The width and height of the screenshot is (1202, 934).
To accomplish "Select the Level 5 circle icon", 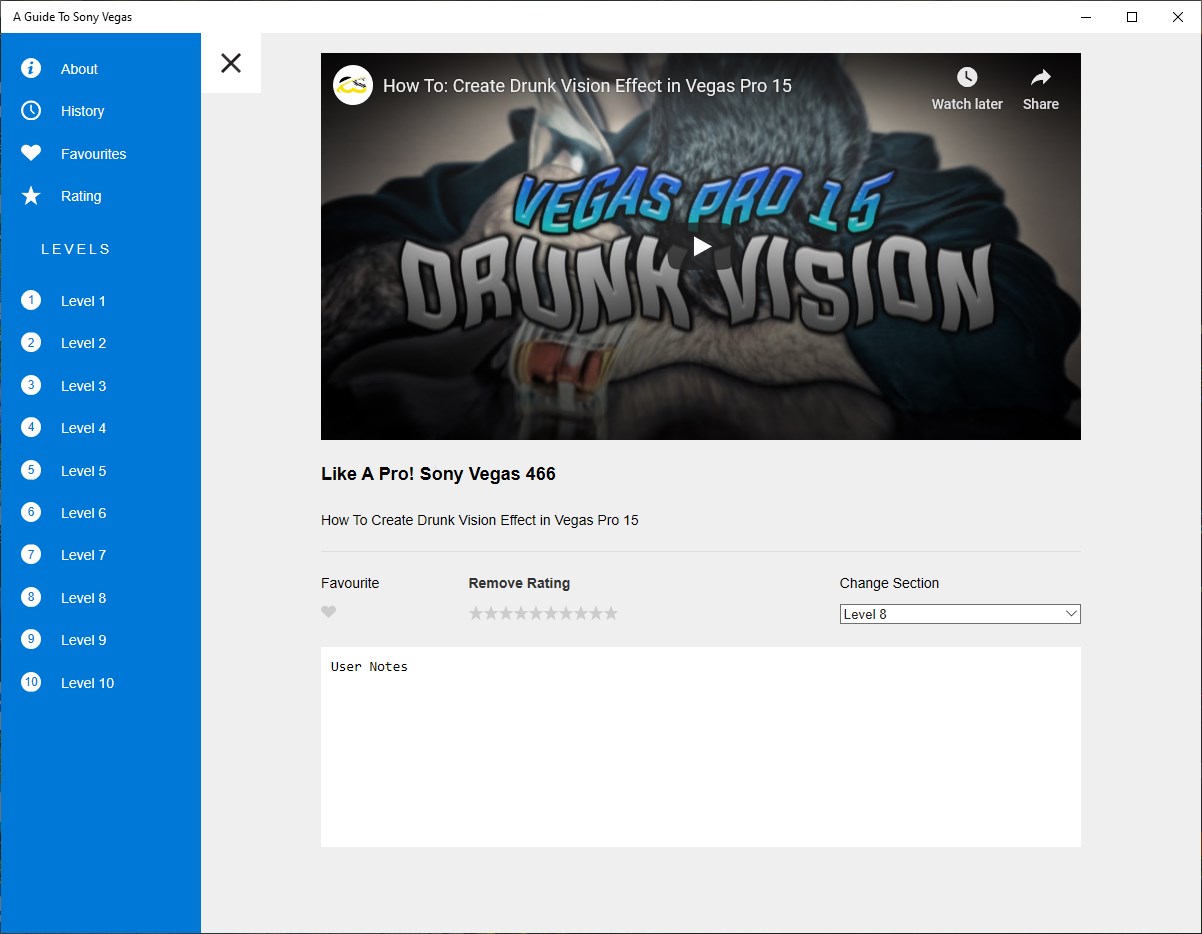I will click(x=31, y=470).
